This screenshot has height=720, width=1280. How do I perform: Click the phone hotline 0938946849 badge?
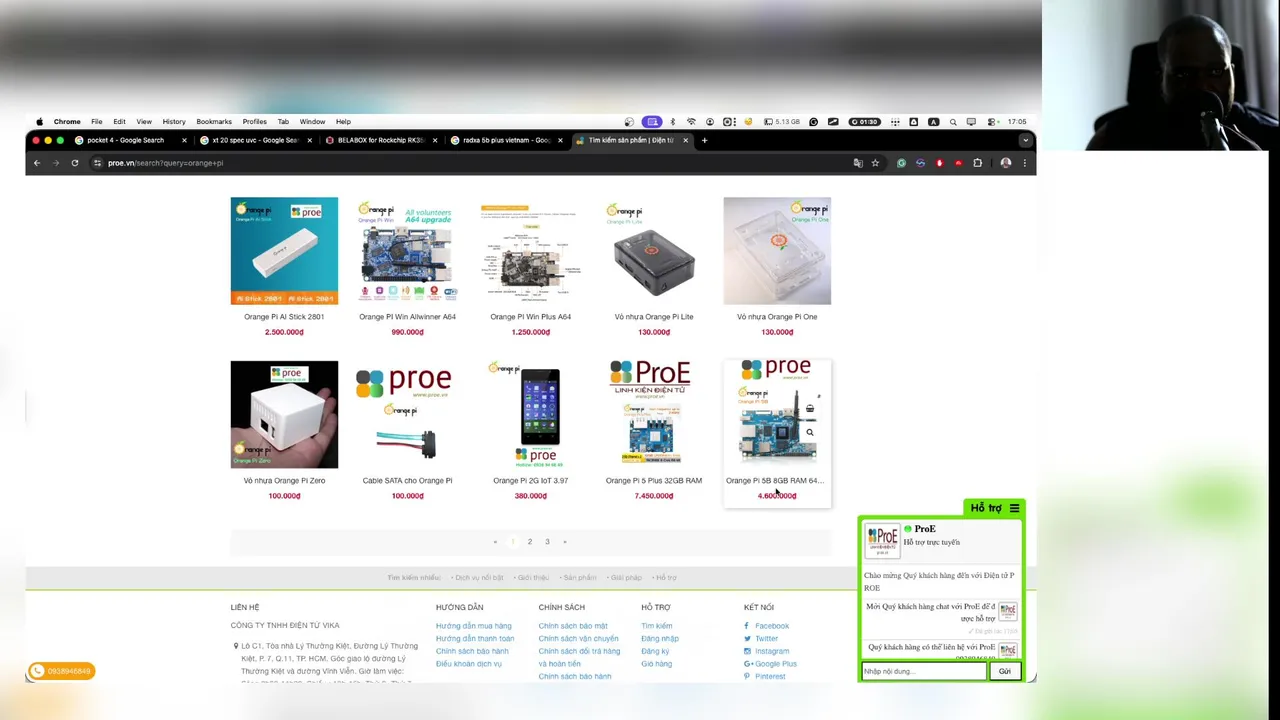coord(62,671)
